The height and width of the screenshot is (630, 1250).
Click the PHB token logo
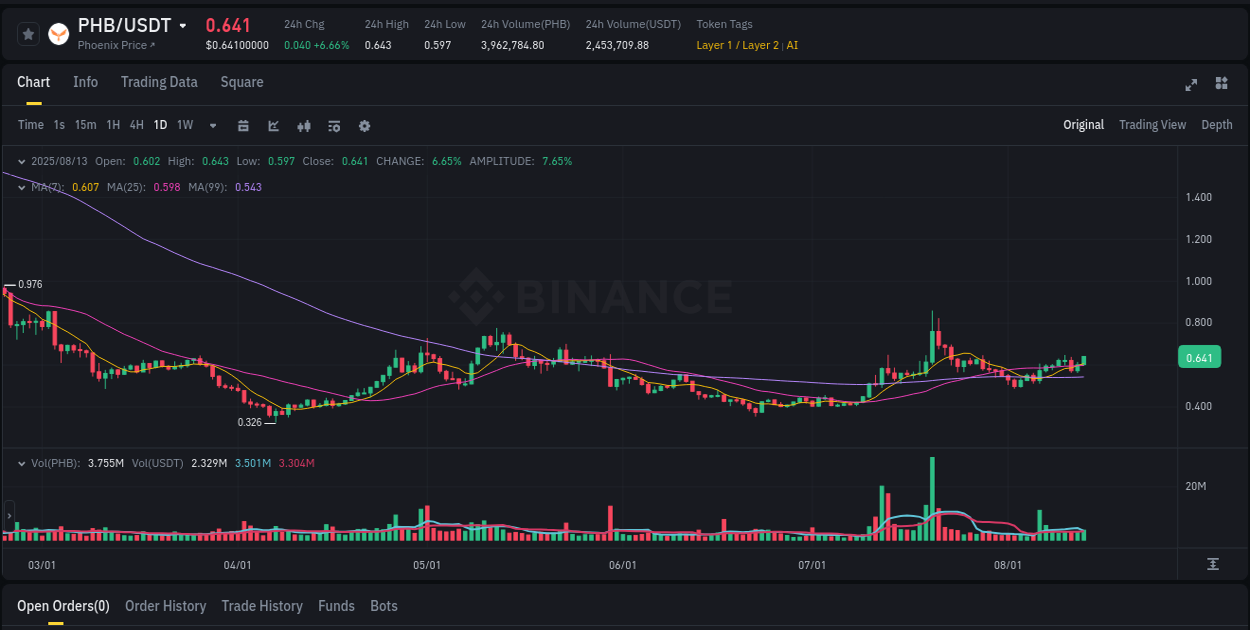coord(58,33)
